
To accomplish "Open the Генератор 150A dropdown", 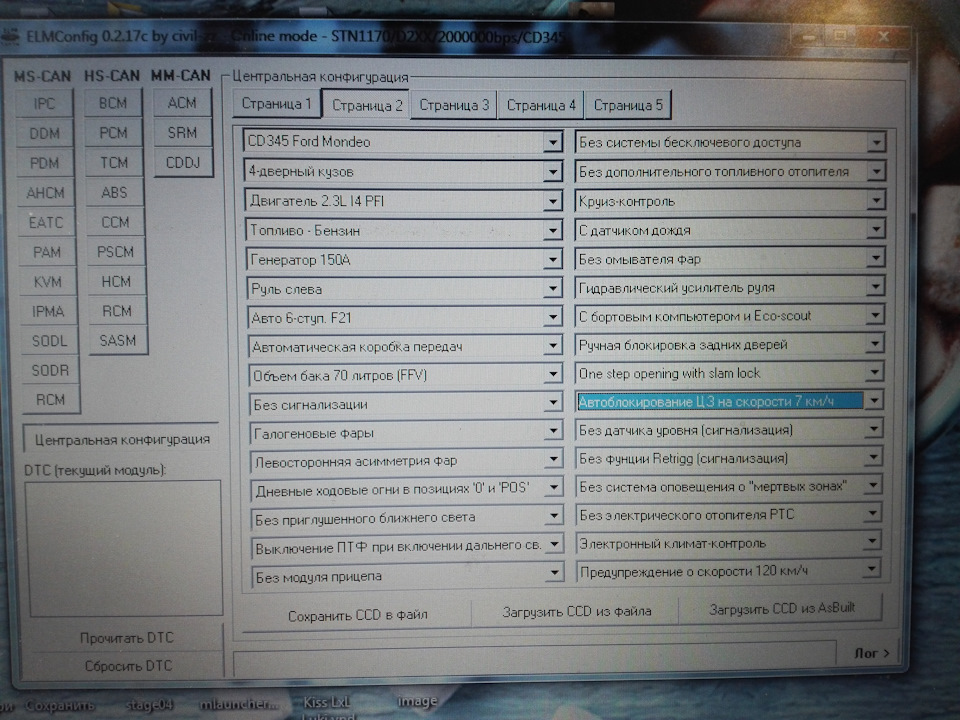I will [553, 260].
